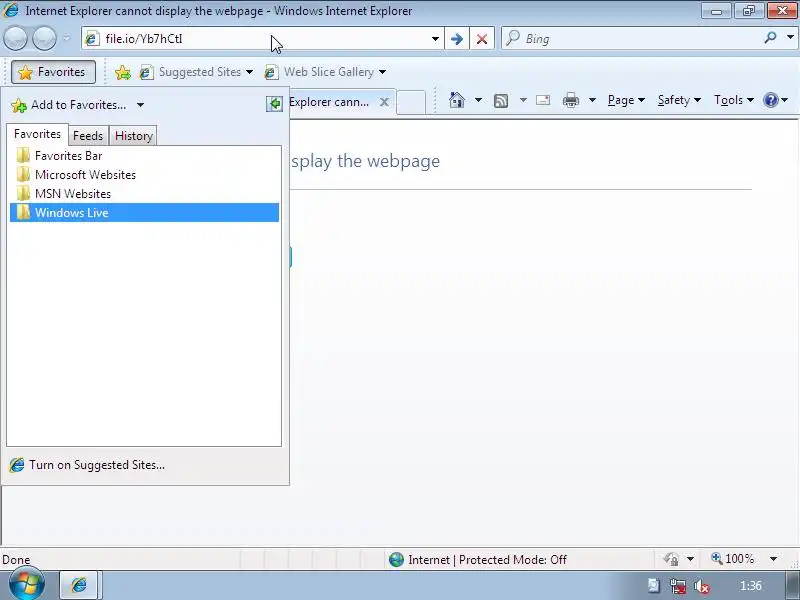This screenshot has width=800, height=600.
Task: Click Internet Explorer taskbar button
Action: pyautogui.click(x=81, y=585)
